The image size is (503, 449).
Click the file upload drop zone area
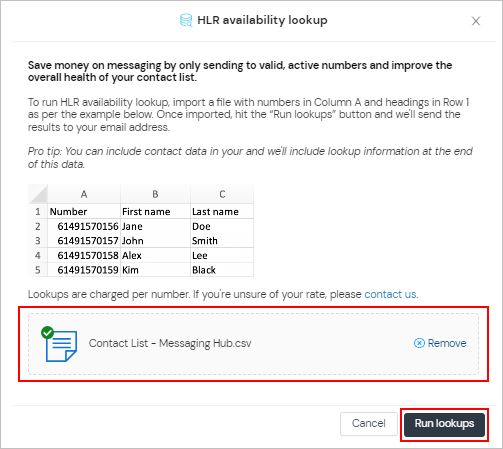click(253, 344)
